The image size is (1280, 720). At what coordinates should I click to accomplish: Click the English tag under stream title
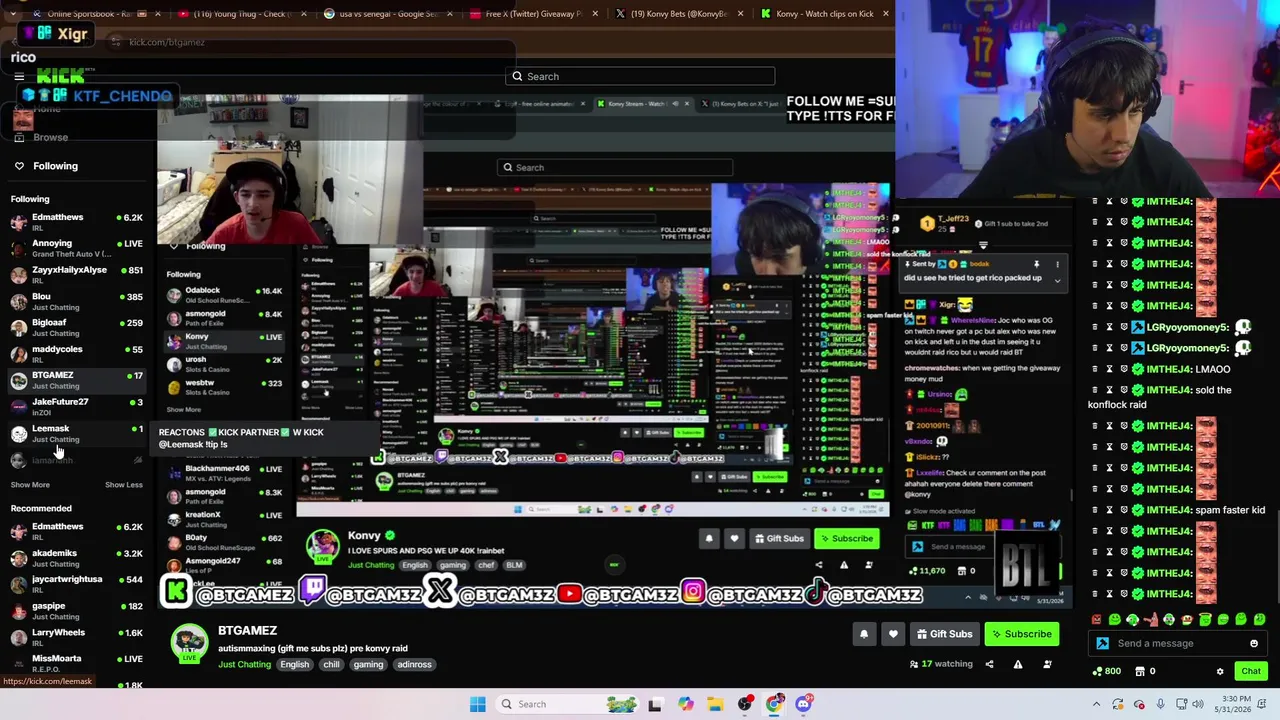click(x=294, y=665)
